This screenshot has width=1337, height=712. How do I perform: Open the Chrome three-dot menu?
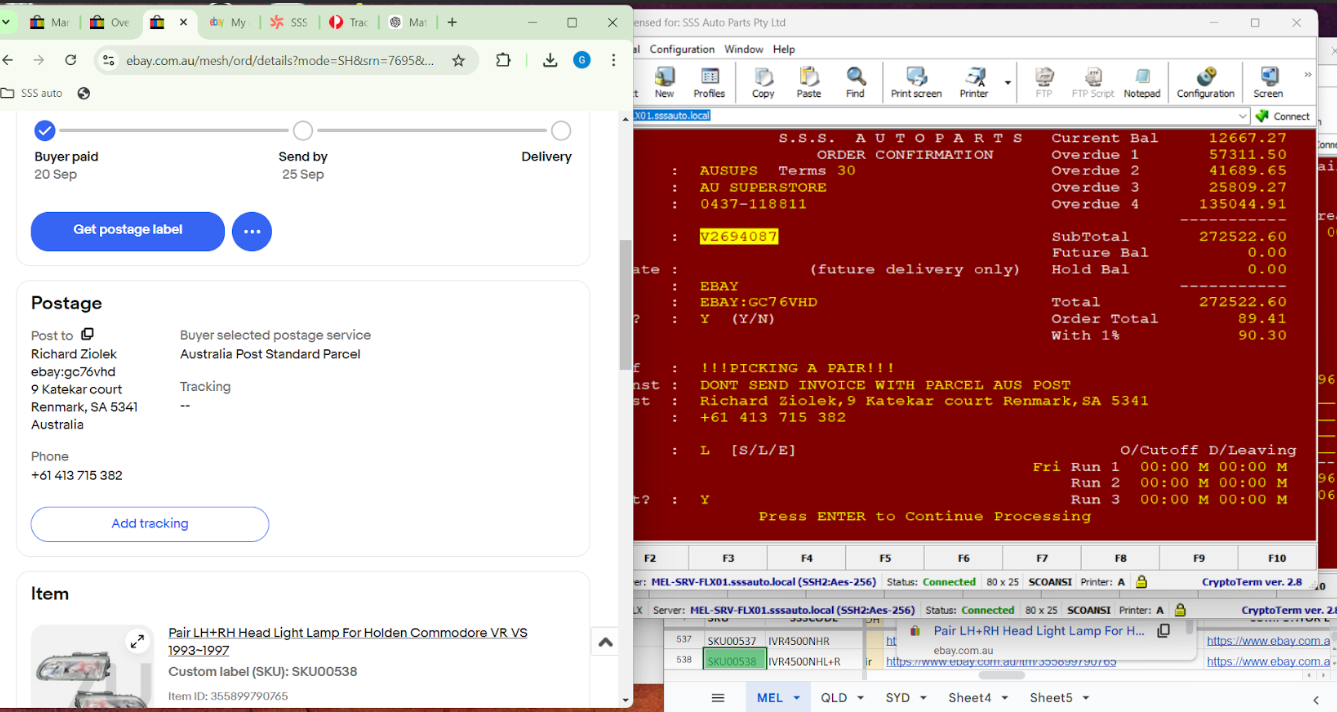click(613, 60)
